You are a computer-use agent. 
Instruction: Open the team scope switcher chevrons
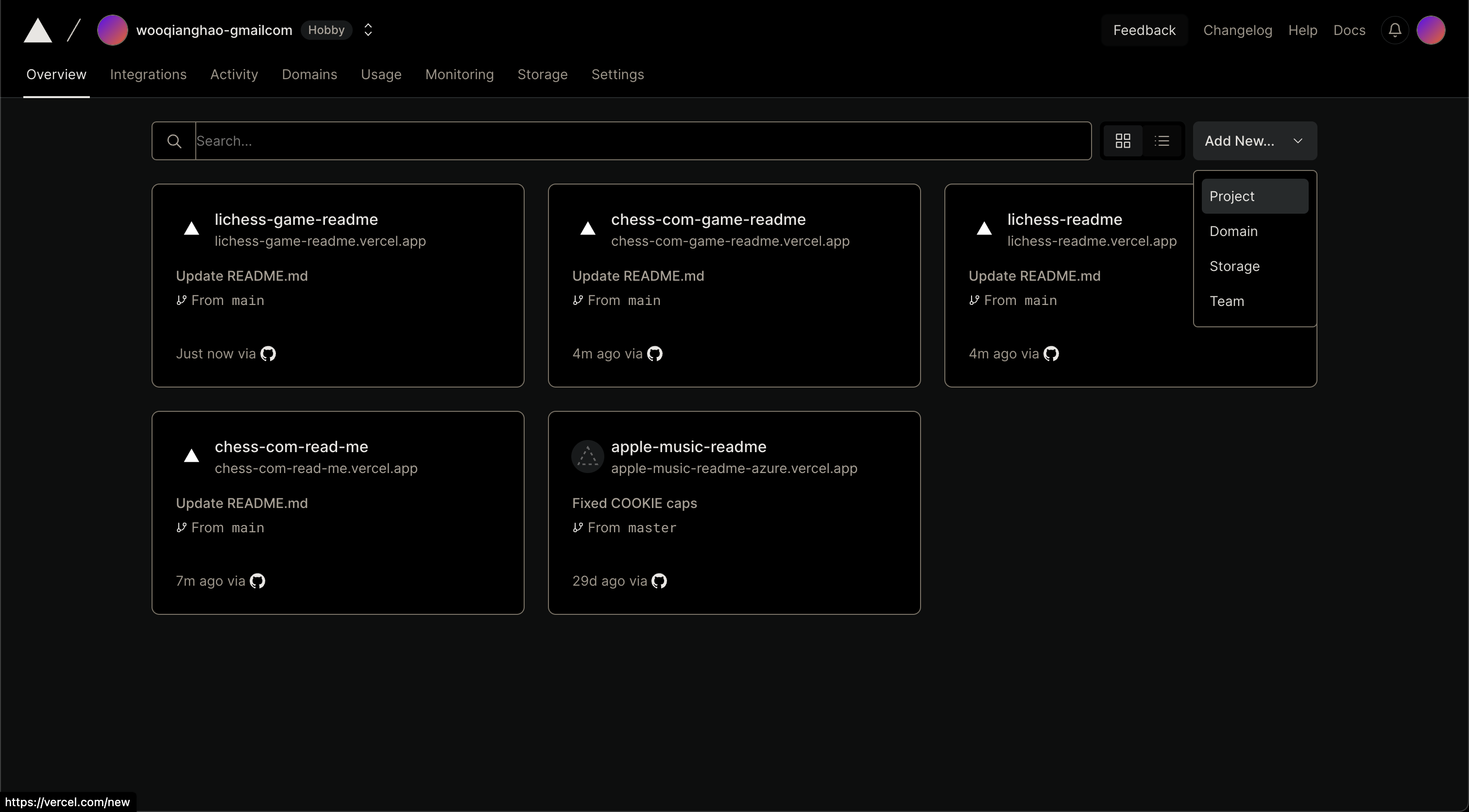[x=368, y=30]
